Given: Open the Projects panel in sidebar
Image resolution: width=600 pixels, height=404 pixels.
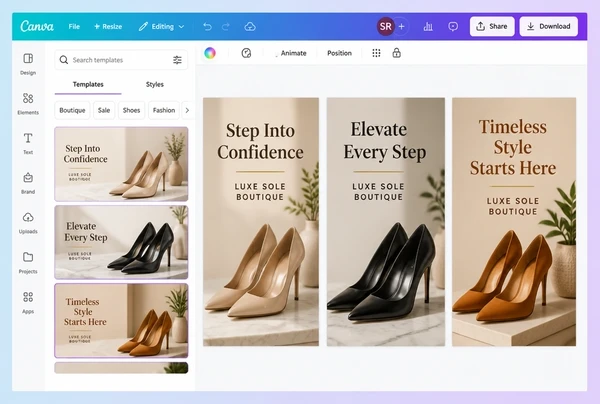Looking at the screenshot, I should pos(28,263).
